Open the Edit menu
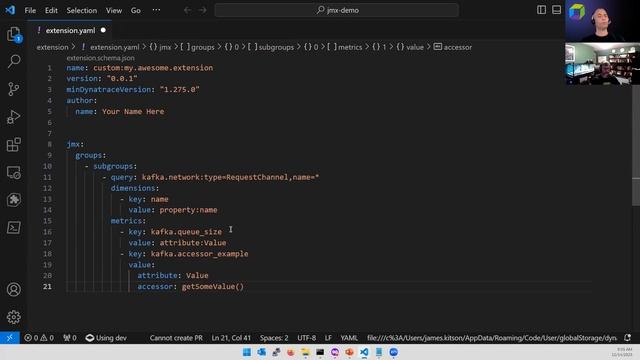The image size is (640, 360). (51, 10)
